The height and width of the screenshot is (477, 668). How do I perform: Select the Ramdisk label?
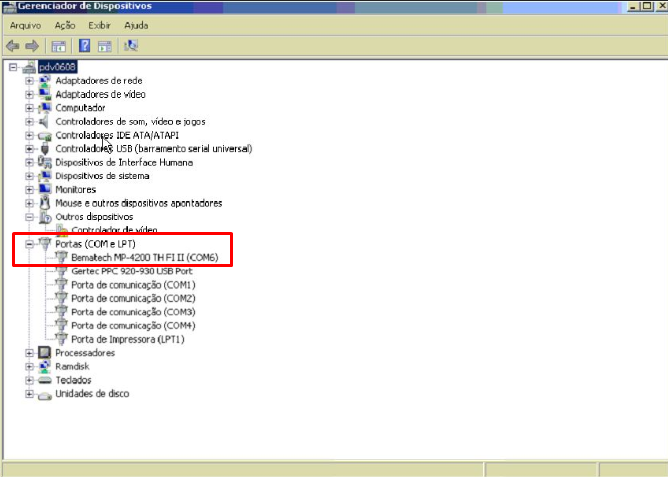[72, 366]
